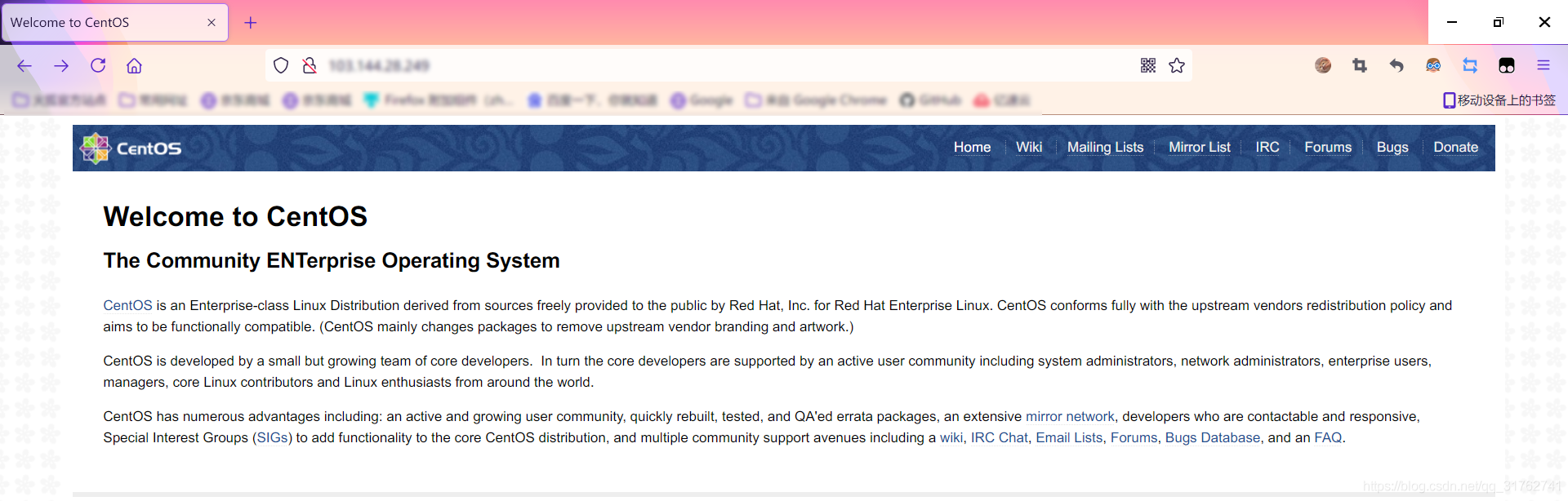Image resolution: width=1568 pixels, height=501 pixels.
Task: Restore down the browser window
Action: click(1498, 22)
